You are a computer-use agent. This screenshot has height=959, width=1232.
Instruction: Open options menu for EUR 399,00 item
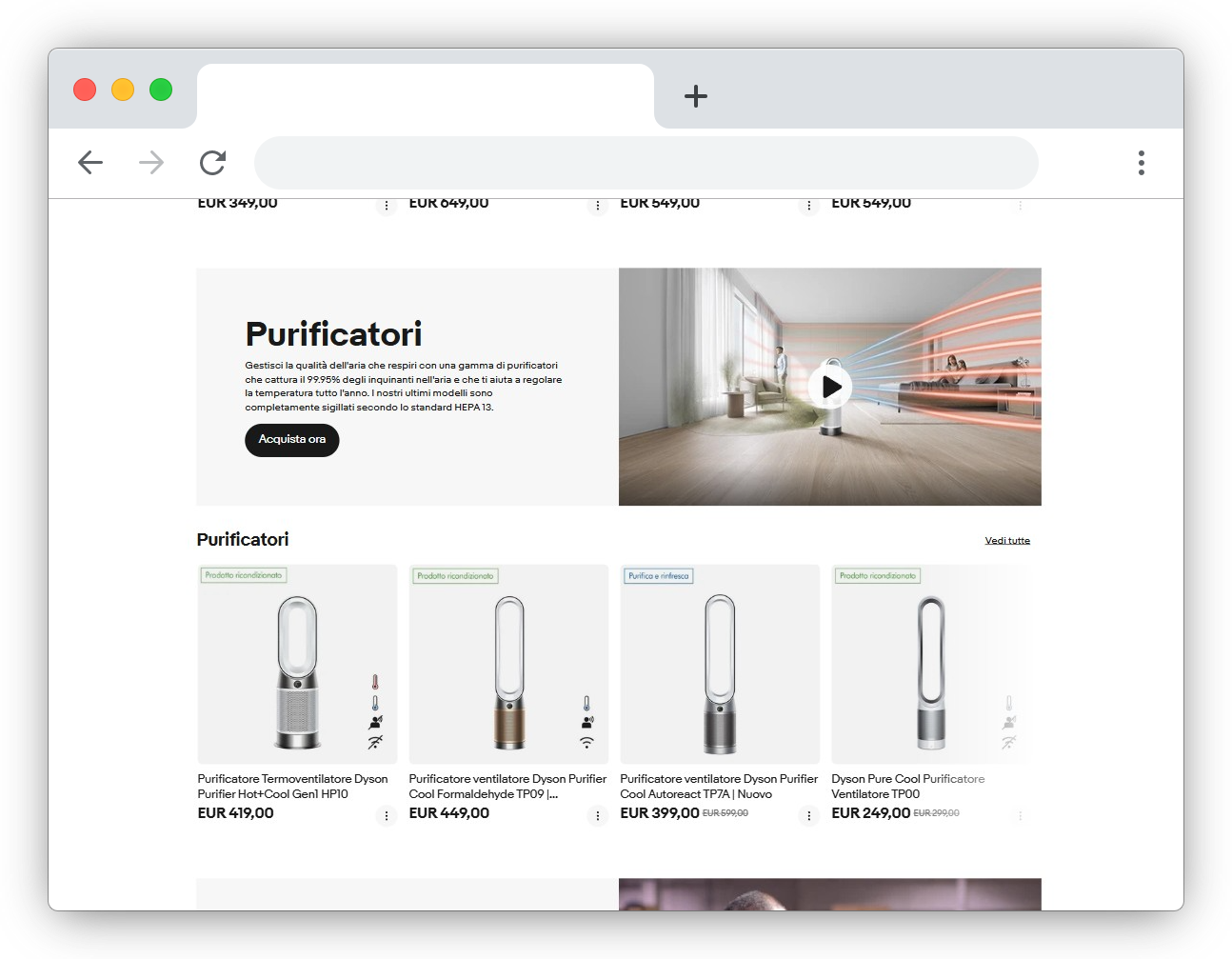click(808, 815)
